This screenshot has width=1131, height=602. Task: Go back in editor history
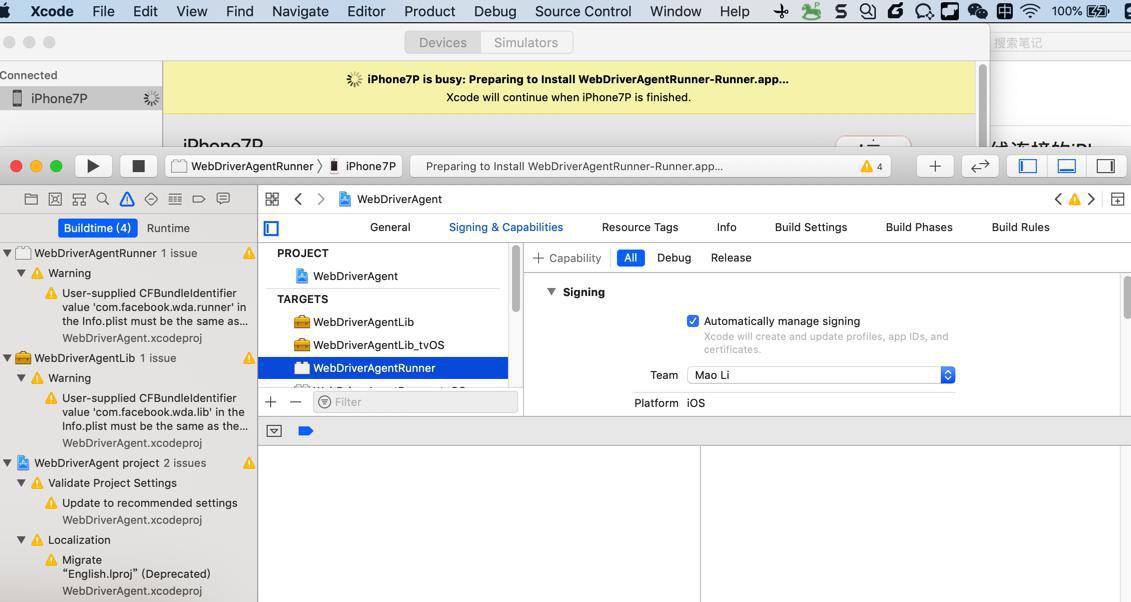coord(298,199)
